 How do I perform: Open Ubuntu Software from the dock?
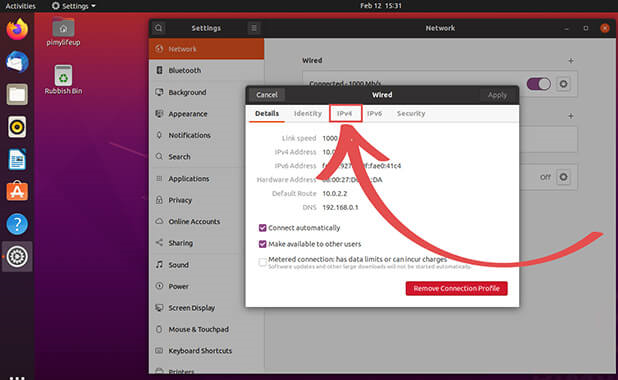click(17, 192)
